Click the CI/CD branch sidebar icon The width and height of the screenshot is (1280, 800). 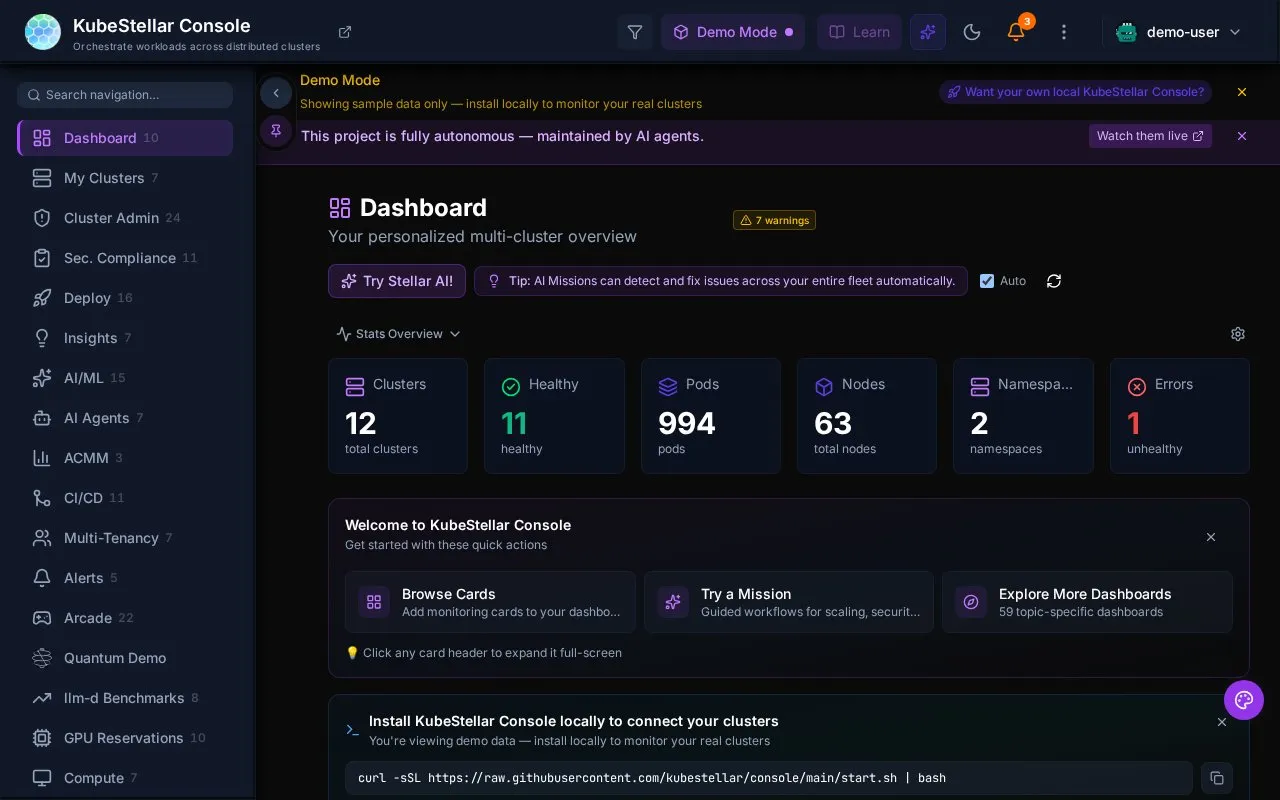[x=42, y=498]
